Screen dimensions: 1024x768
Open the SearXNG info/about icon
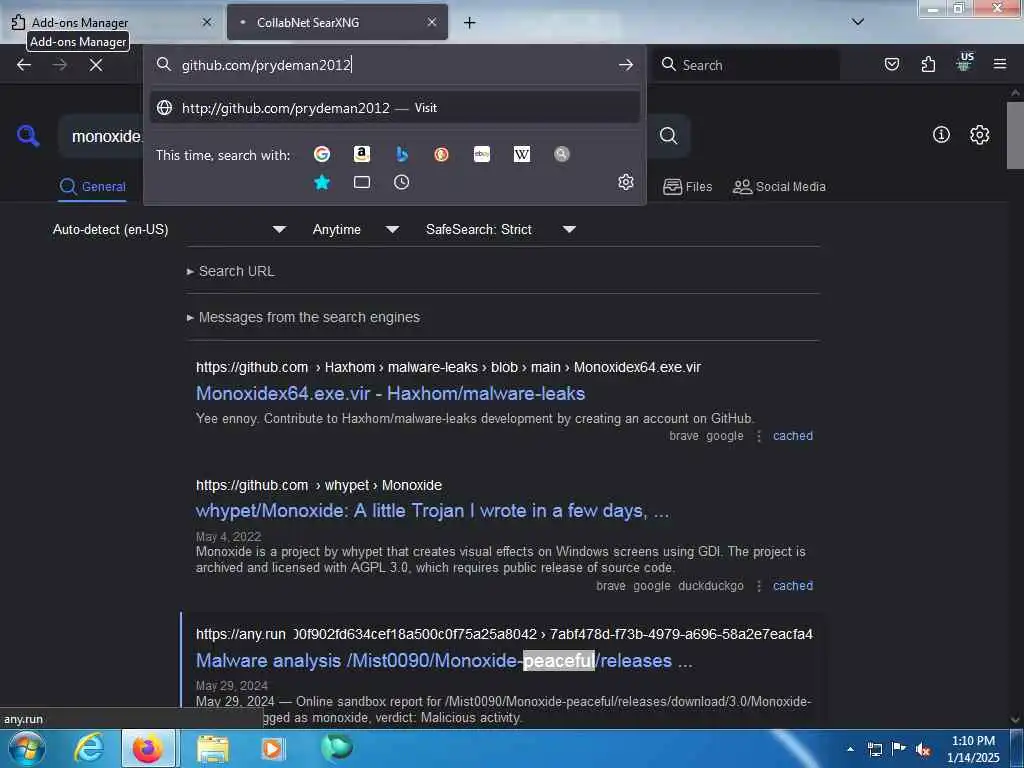[941, 135]
